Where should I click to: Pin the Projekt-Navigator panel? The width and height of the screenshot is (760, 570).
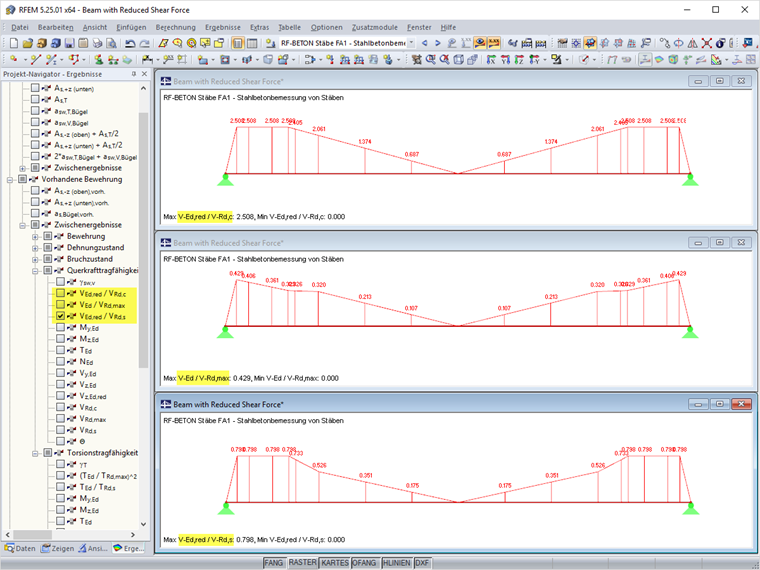(x=134, y=75)
